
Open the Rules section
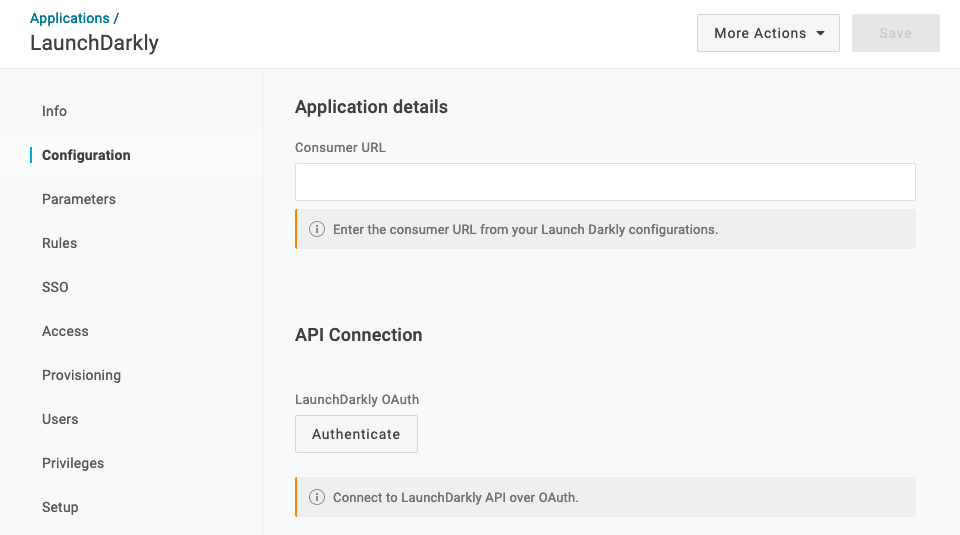[59, 243]
